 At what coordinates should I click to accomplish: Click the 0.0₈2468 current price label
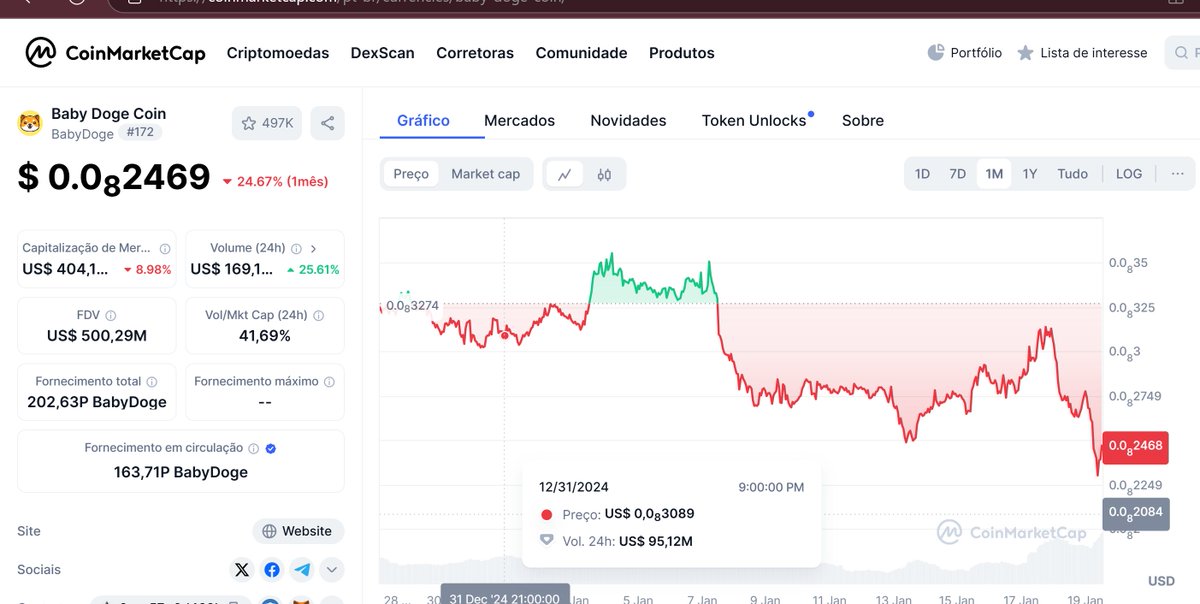1135,446
